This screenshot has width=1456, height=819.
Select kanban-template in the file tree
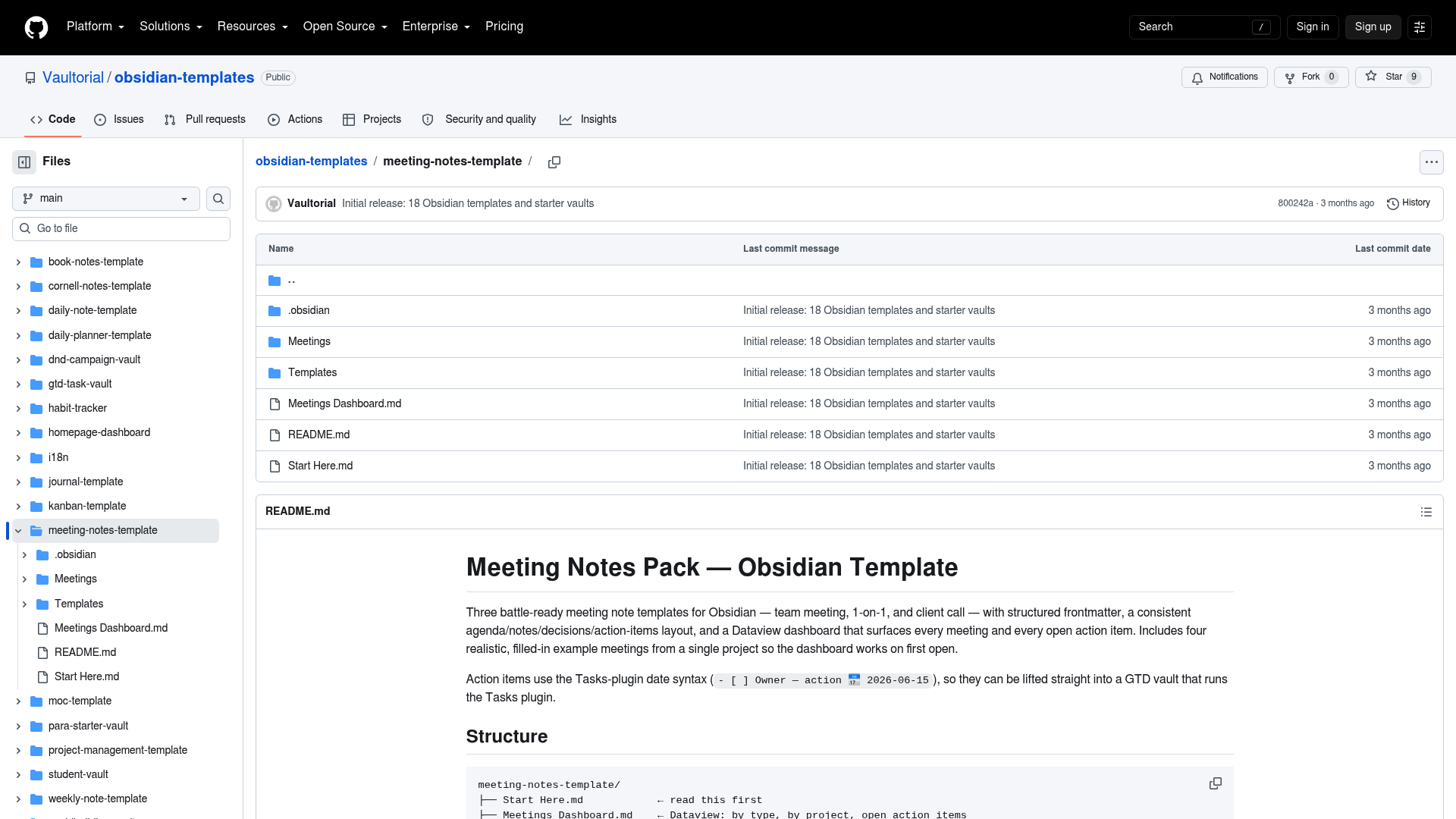(x=87, y=507)
